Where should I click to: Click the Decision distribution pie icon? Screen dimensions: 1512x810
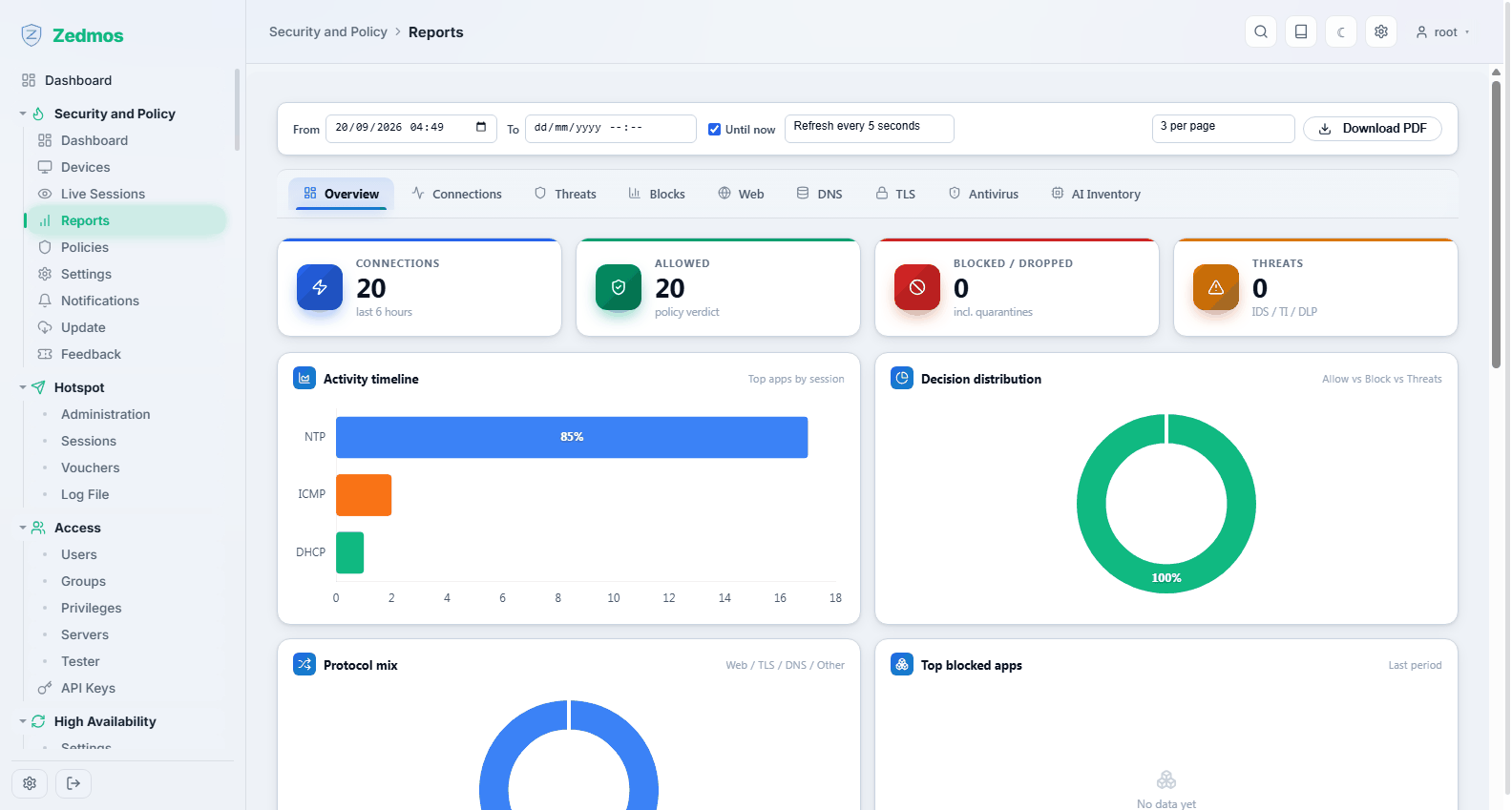(x=902, y=378)
